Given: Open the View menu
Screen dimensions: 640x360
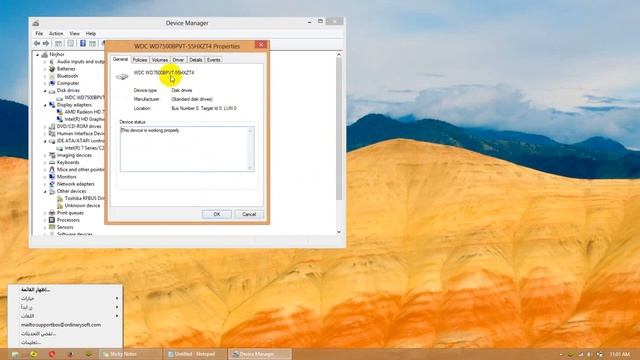Looking at the screenshot, I should coord(74,33).
